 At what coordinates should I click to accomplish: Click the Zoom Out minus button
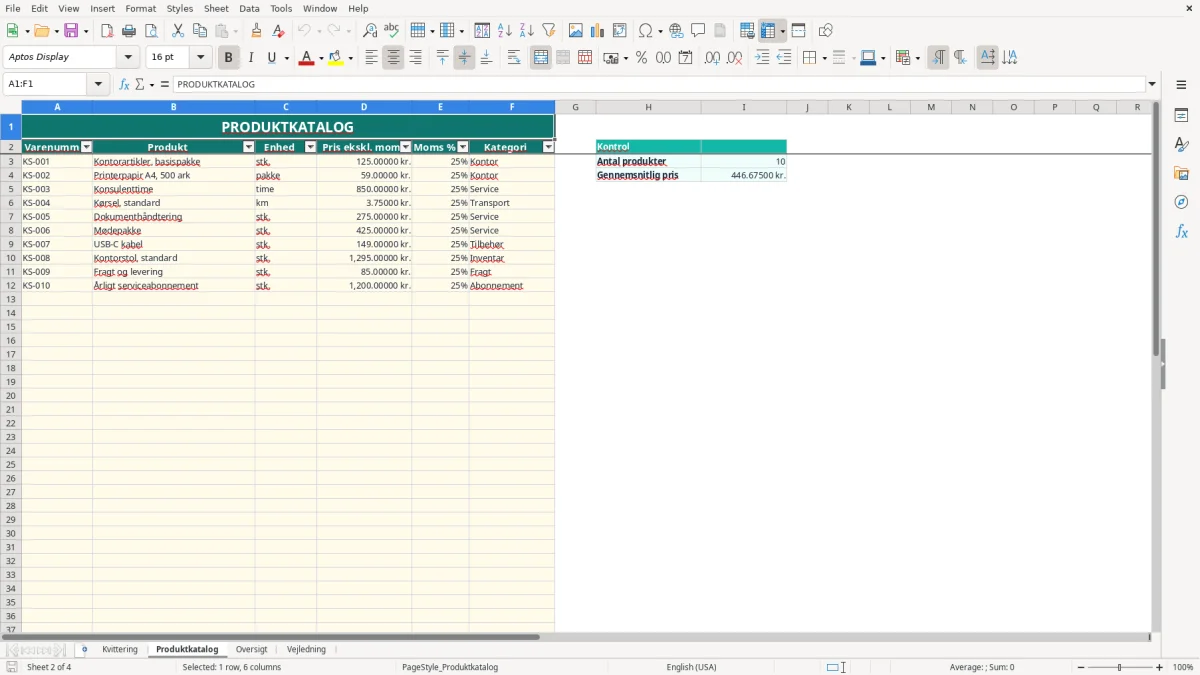(x=1081, y=667)
